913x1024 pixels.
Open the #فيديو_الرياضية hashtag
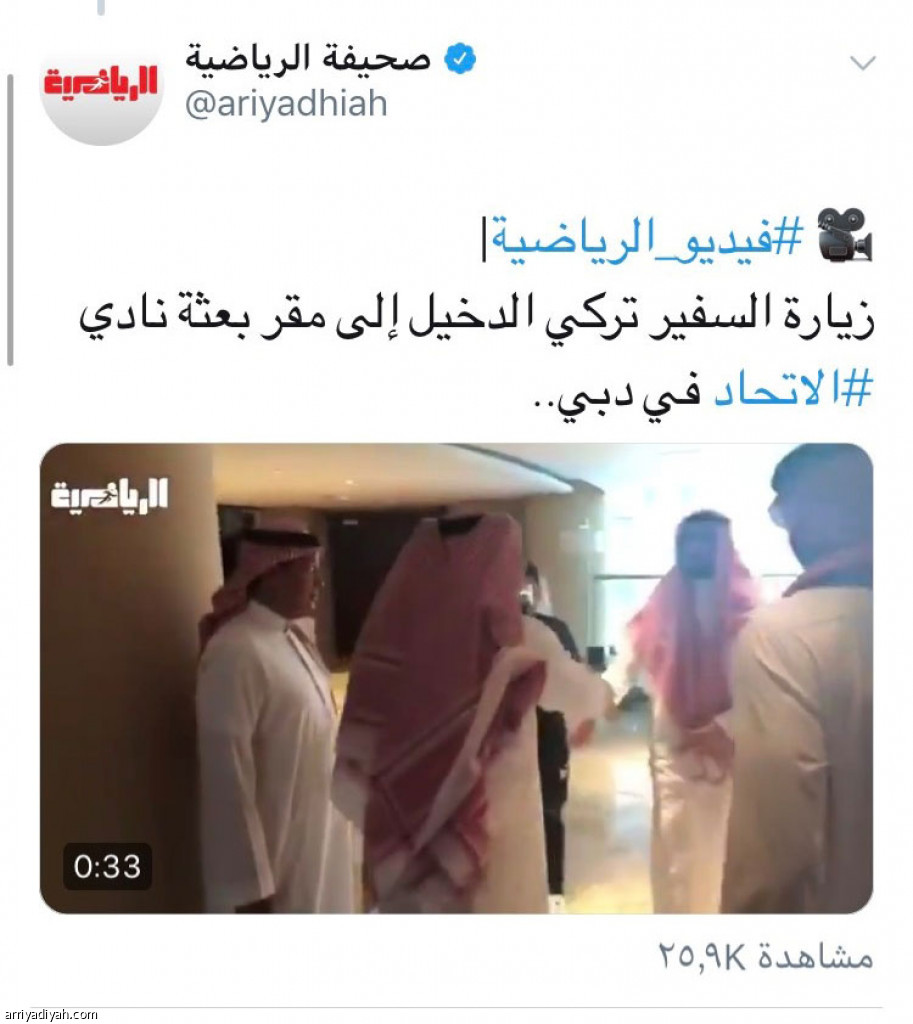(x=647, y=238)
